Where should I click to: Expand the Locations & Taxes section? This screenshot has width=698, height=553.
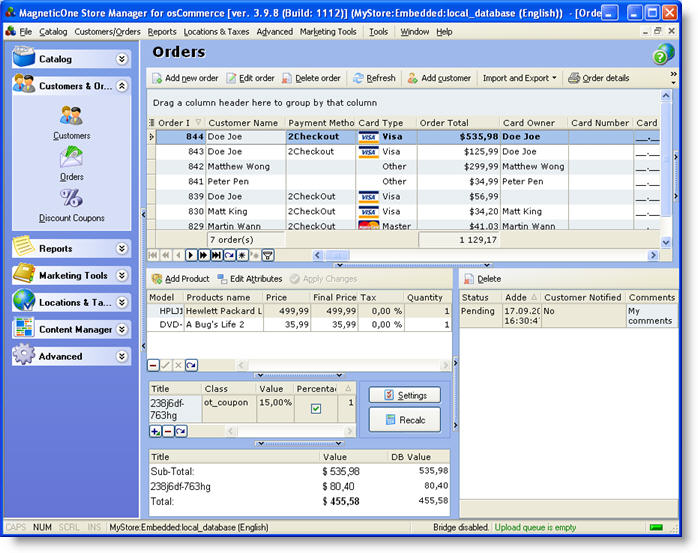coord(122,302)
